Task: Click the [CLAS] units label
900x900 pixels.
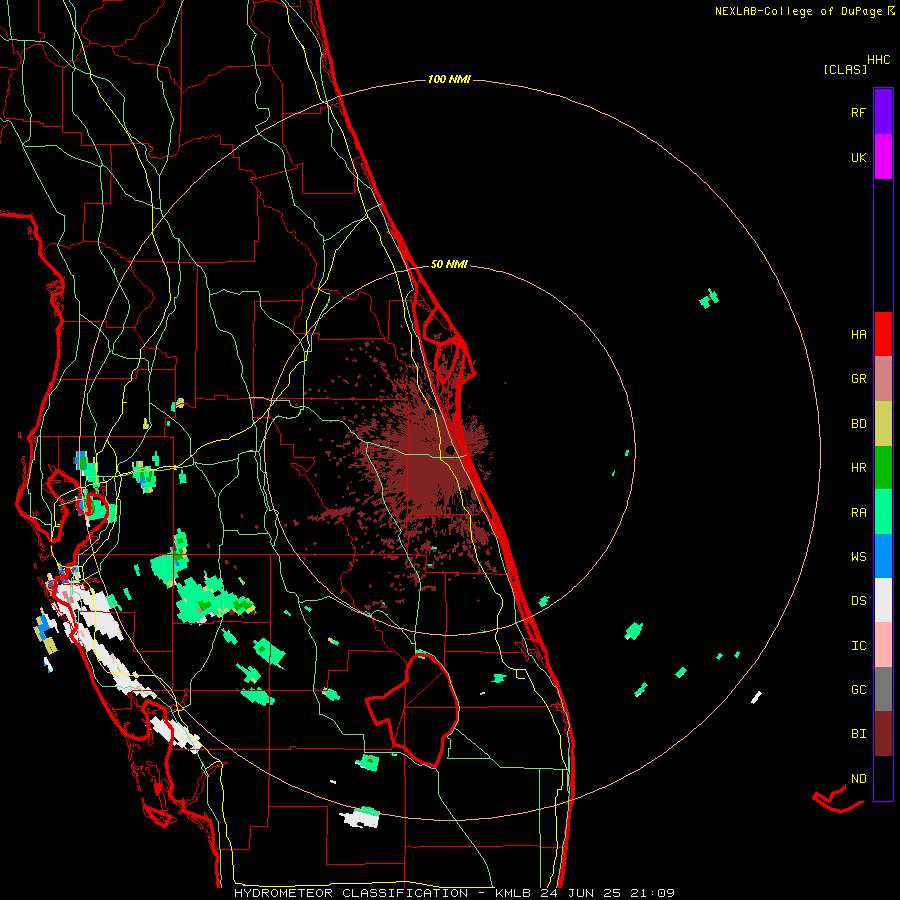Action: (845, 69)
